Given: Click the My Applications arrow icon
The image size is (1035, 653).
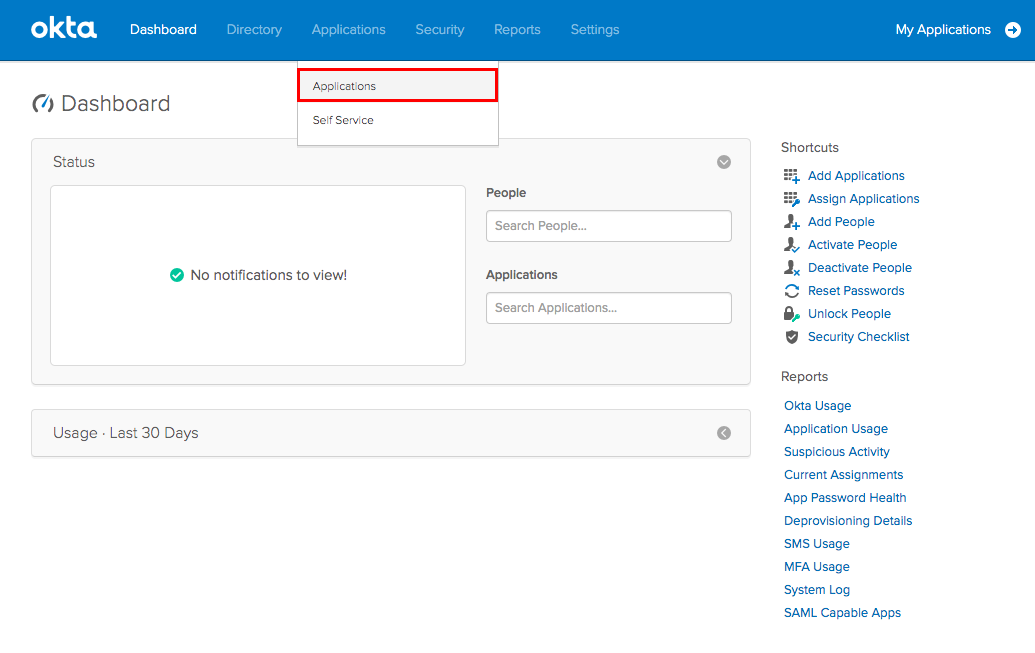Looking at the screenshot, I should coord(1012,30).
